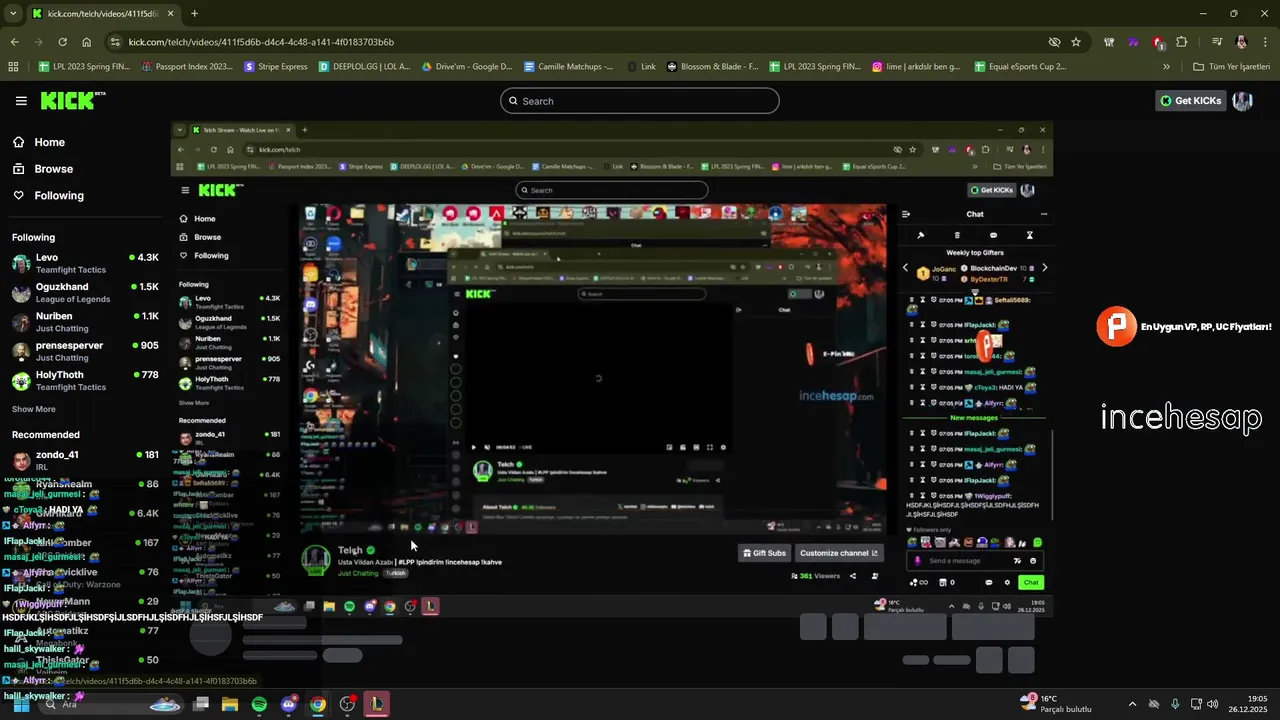Image resolution: width=1280 pixels, height=720 pixels.
Task: Open a new Chrome tab
Action: [194, 14]
